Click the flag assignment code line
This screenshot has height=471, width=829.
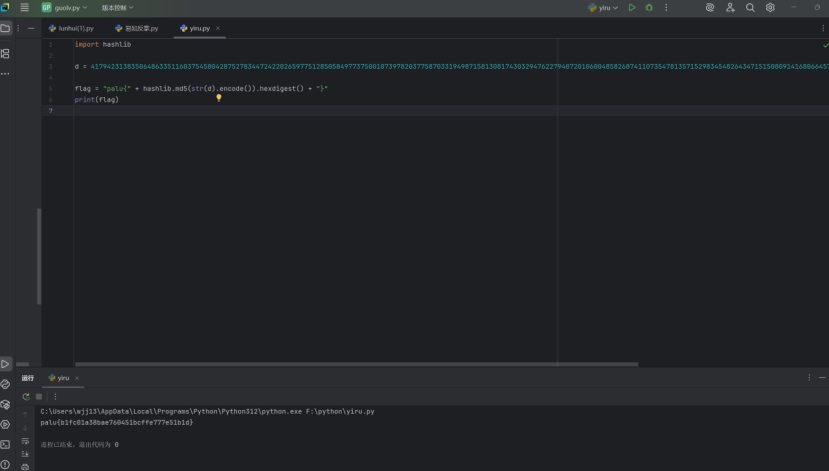tap(201, 88)
